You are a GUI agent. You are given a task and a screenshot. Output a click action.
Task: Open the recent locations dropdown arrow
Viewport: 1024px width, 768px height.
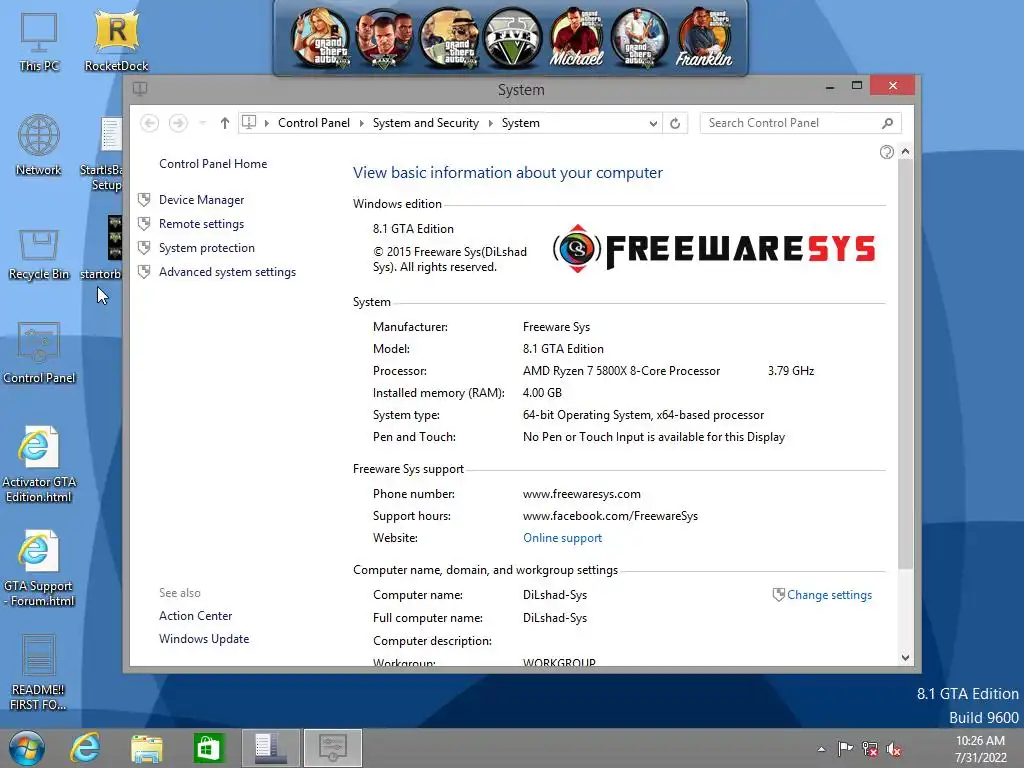[x=202, y=123]
